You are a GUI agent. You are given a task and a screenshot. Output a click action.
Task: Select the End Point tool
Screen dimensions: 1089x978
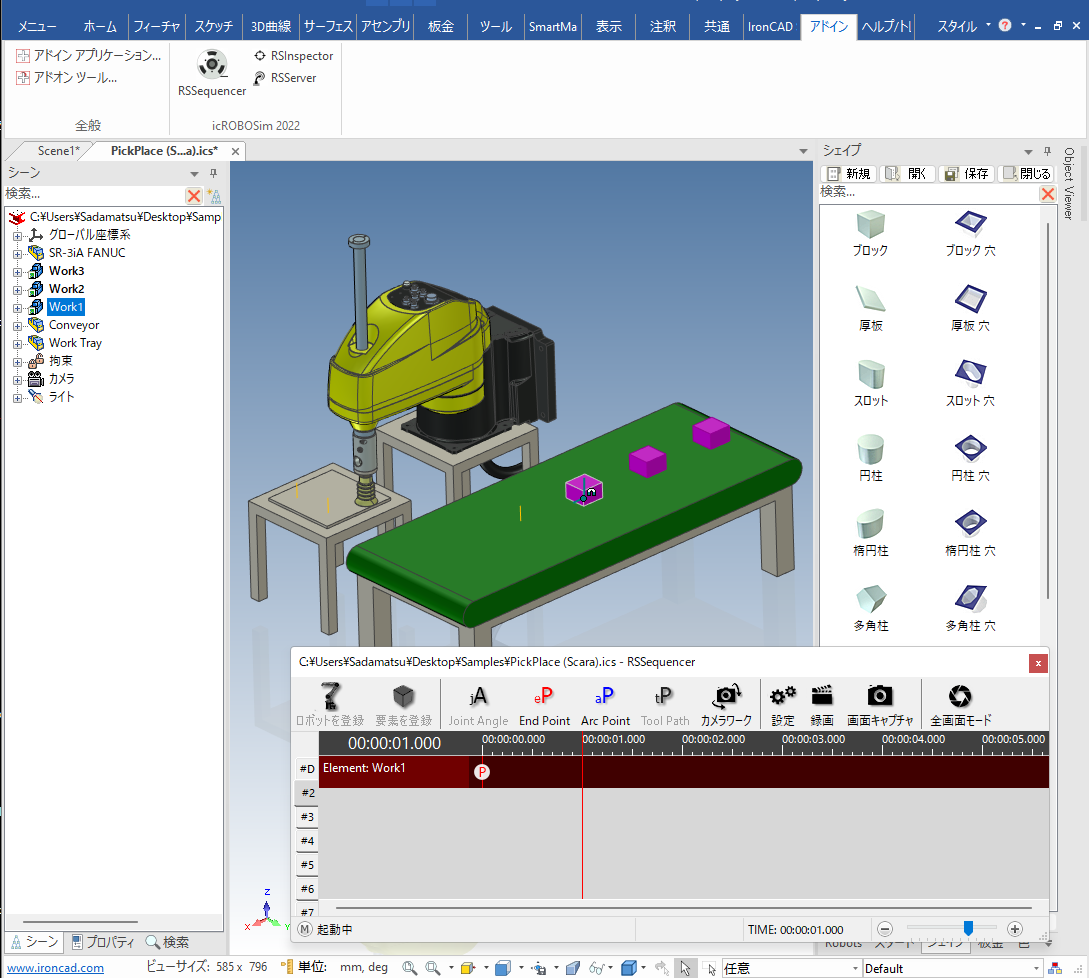[544, 704]
